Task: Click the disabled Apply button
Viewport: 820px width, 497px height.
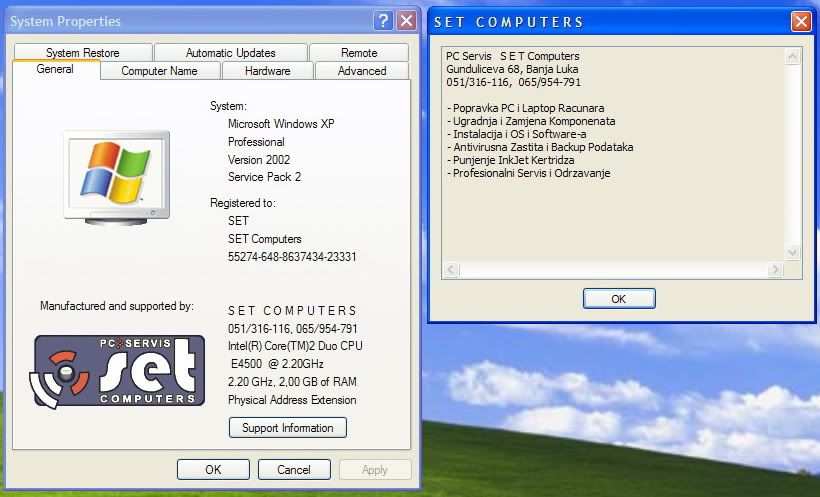Action: click(x=374, y=469)
